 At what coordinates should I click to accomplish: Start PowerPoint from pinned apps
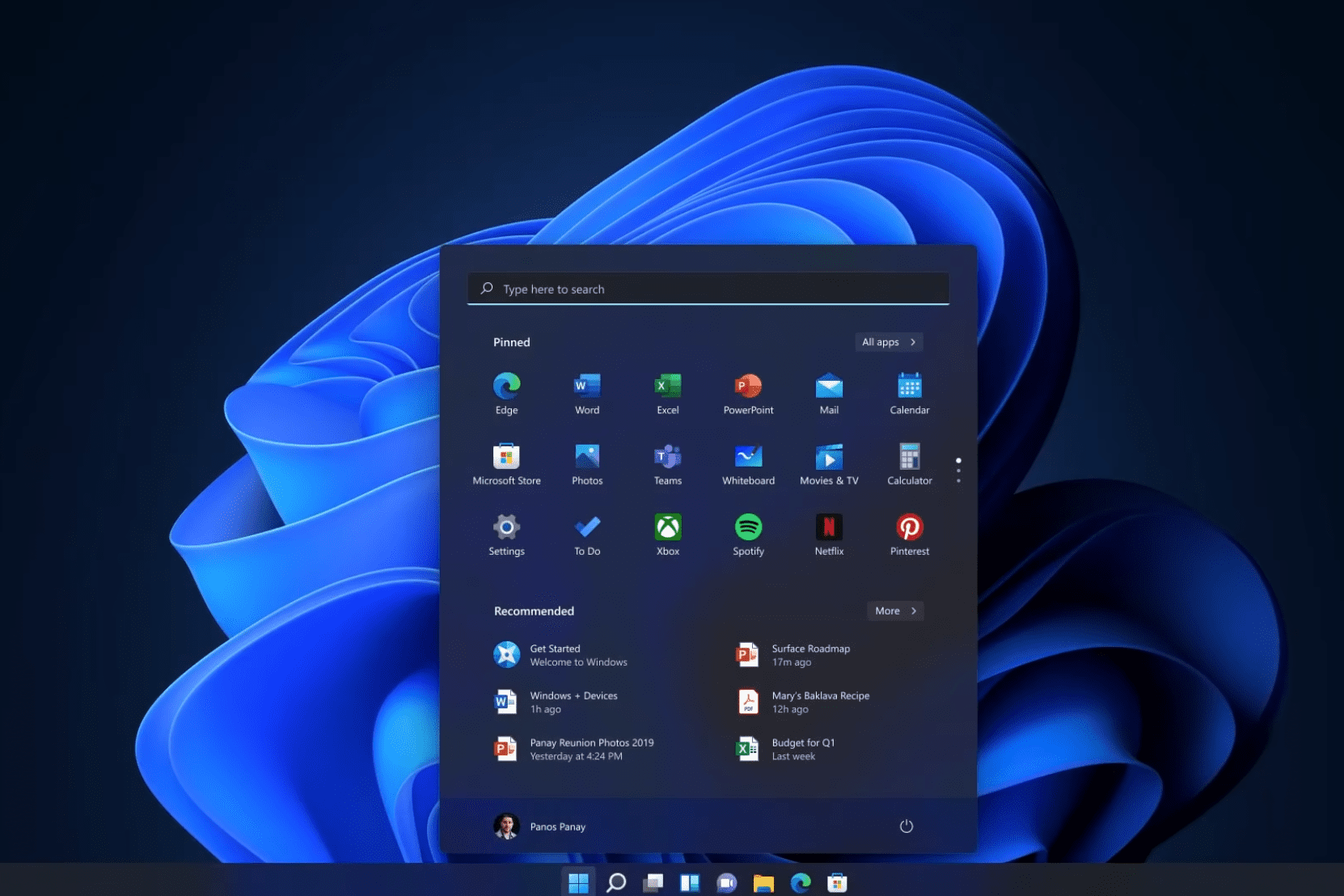click(x=748, y=394)
